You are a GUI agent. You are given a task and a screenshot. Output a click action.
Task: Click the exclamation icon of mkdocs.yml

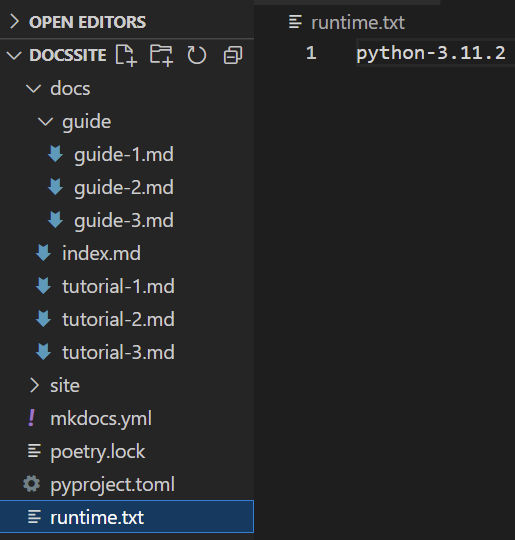coord(31,418)
